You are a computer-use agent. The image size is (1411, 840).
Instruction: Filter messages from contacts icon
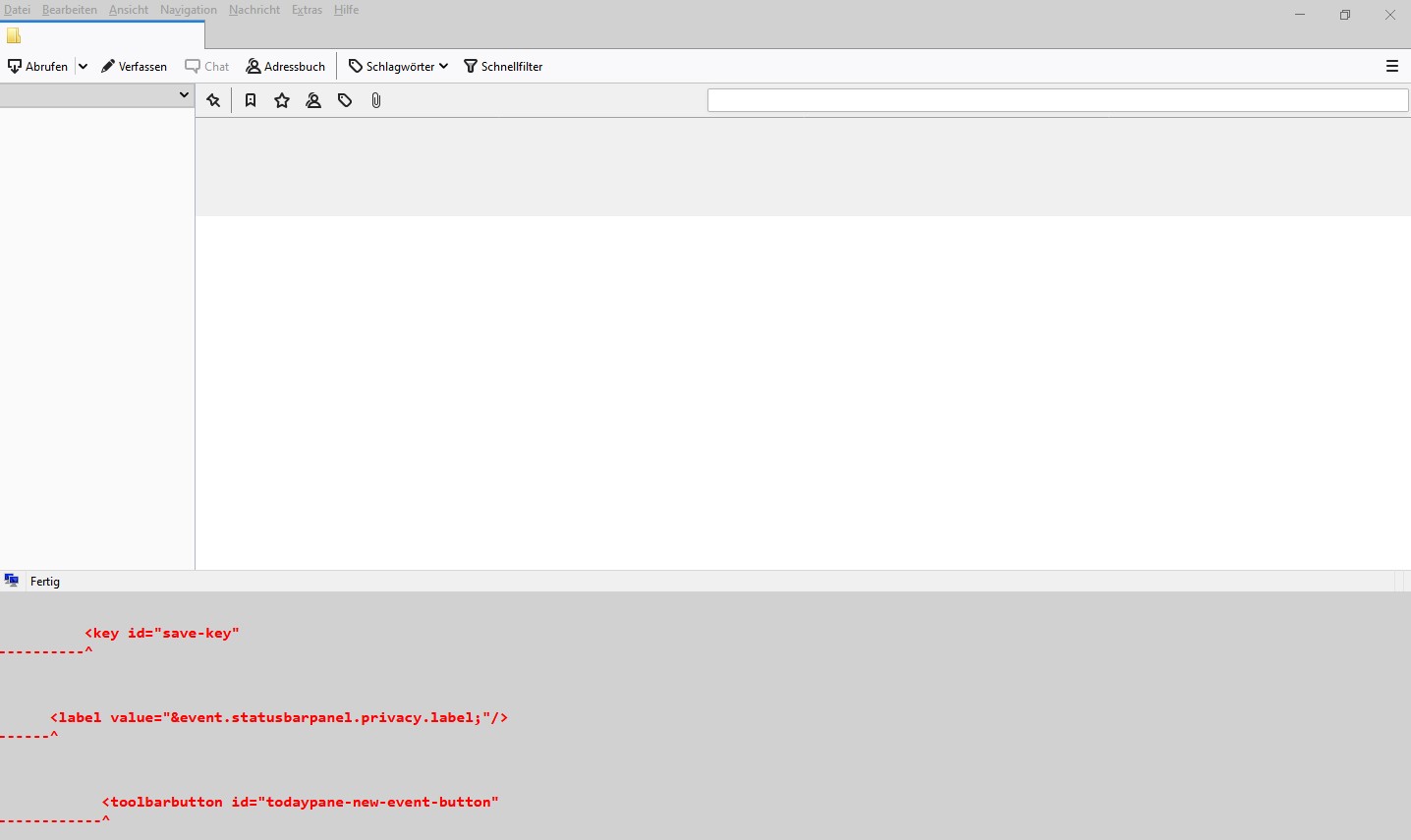click(313, 100)
